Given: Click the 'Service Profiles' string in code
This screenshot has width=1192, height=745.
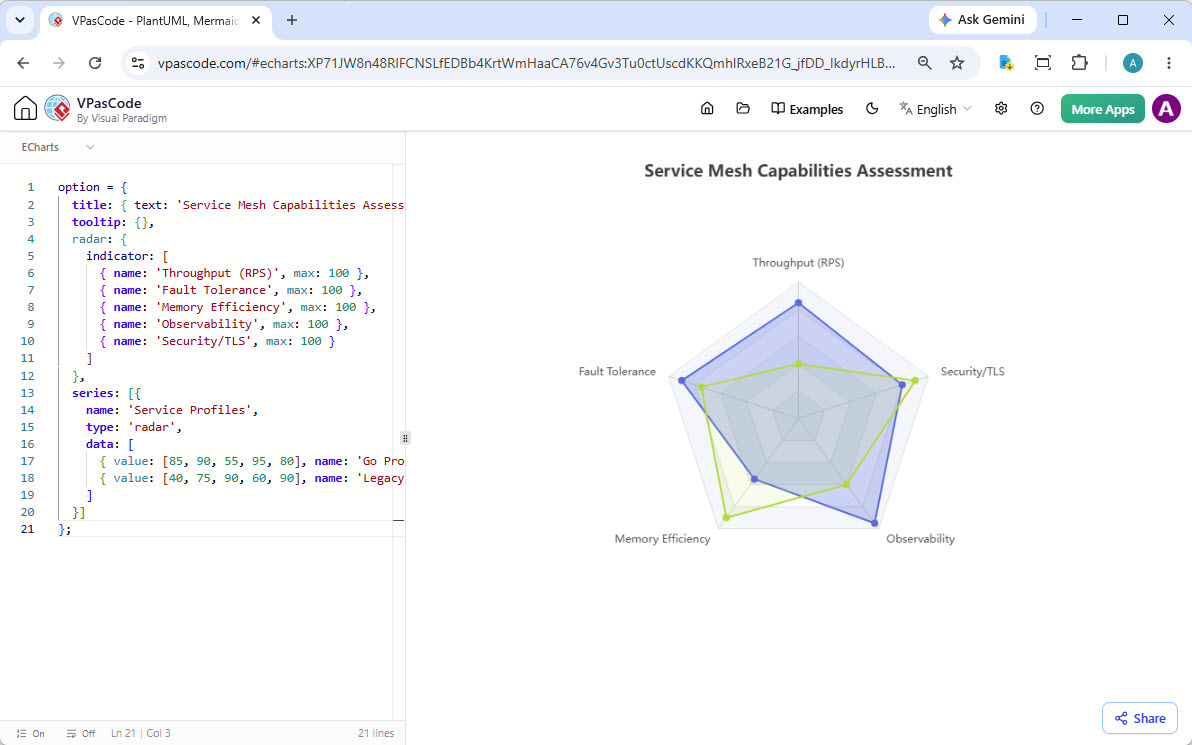Looking at the screenshot, I should (x=189, y=410).
